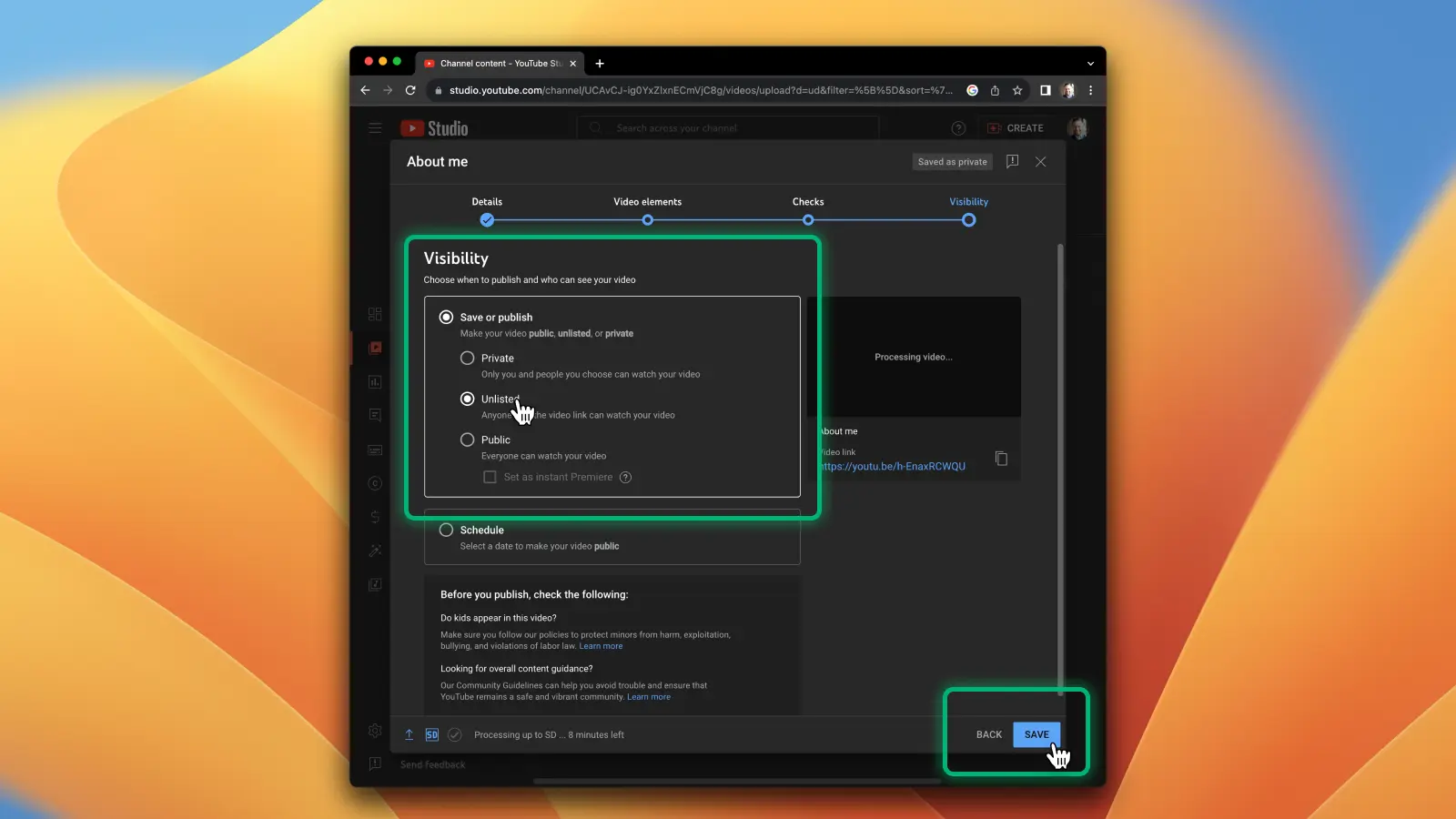Open the youtu.be video link

pos(893,467)
